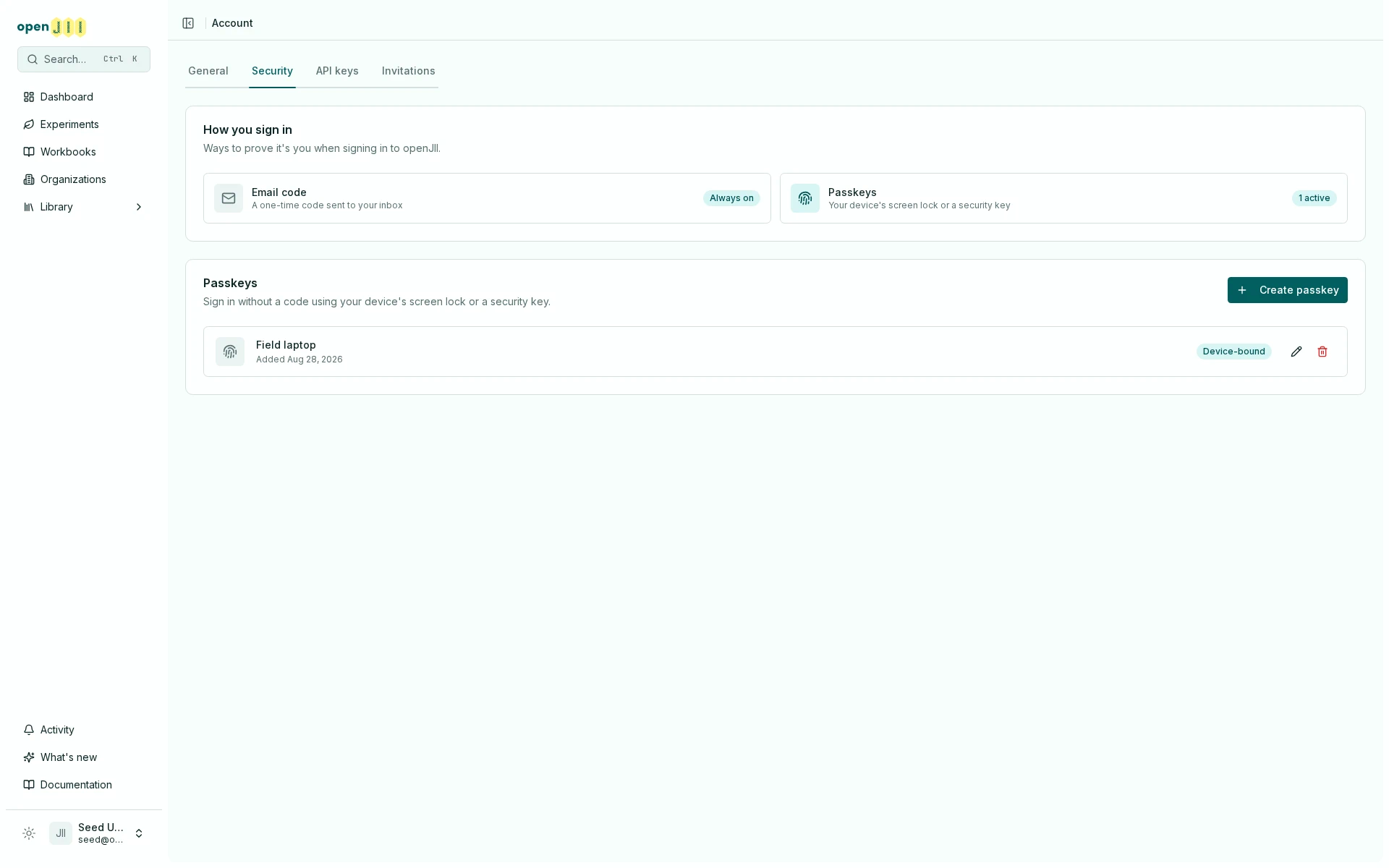The image size is (1389, 868).
Task: Open the Seed User account switcher
Action: [98, 833]
